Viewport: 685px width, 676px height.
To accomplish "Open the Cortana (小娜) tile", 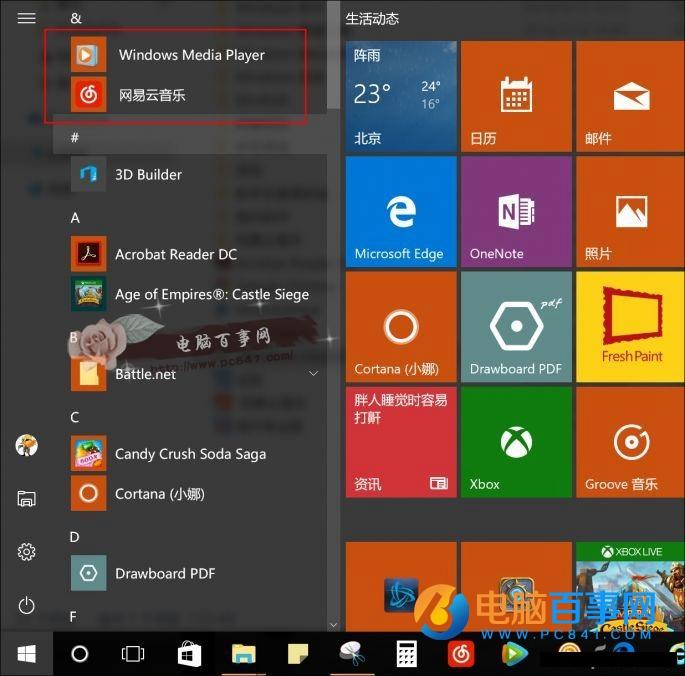I will click(x=401, y=327).
